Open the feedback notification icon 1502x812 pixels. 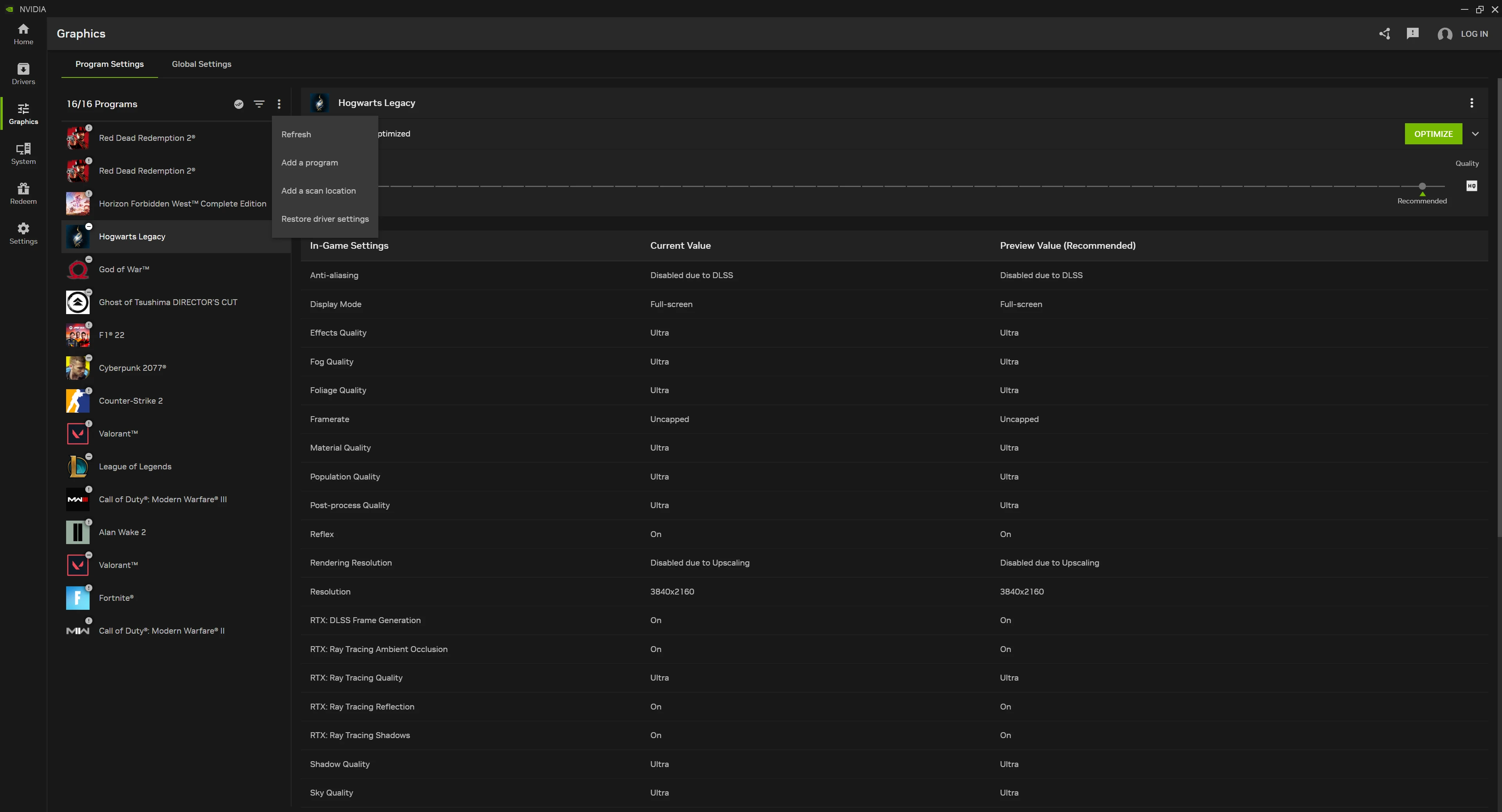(1412, 34)
